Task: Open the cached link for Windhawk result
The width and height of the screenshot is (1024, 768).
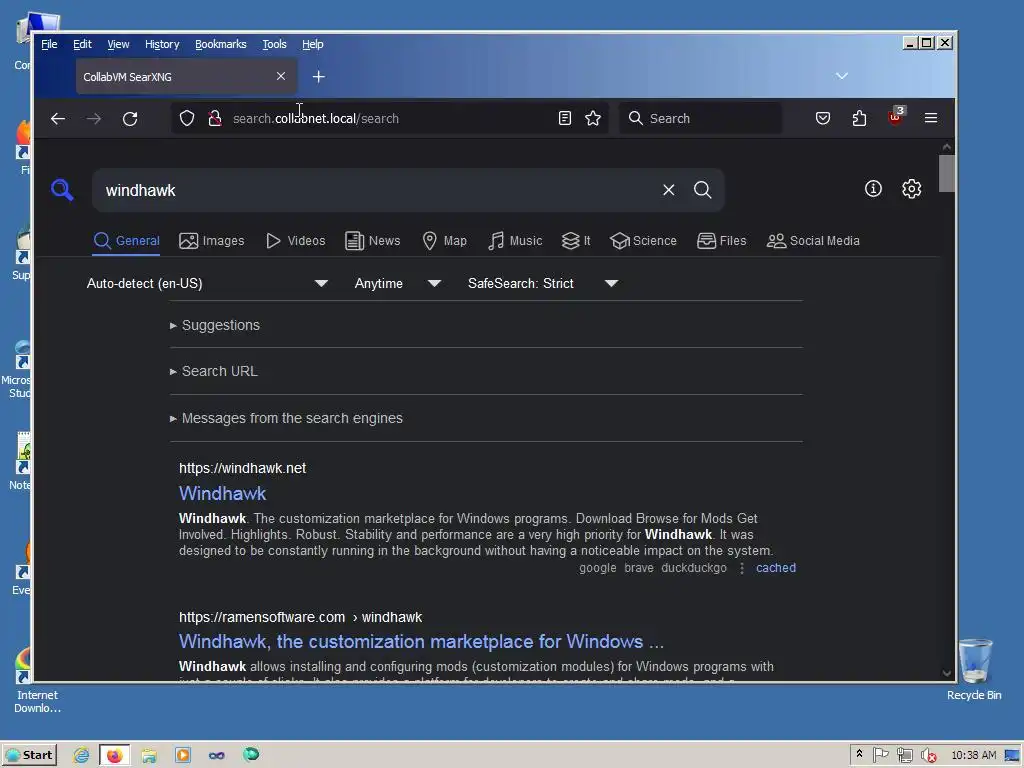Action: point(776,568)
